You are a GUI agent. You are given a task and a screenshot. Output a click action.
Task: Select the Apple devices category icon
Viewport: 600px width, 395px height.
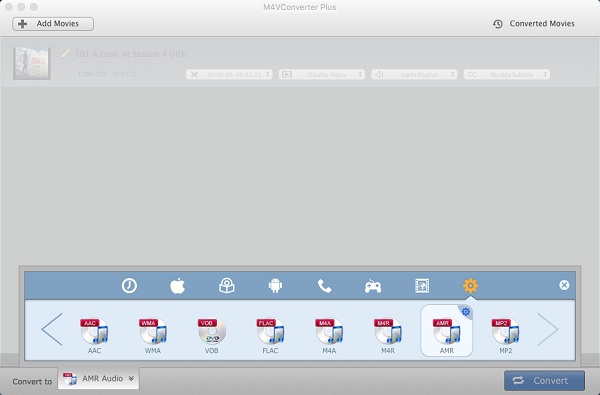coord(178,286)
